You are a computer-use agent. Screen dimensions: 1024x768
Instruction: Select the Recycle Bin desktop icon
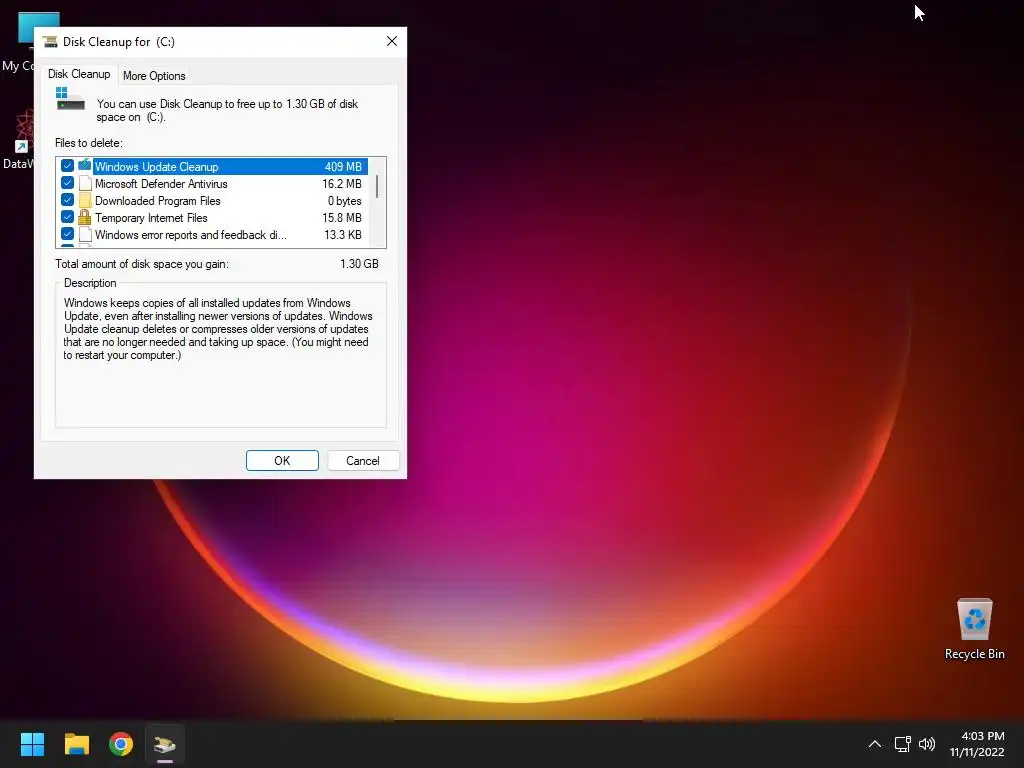[x=974, y=629]
